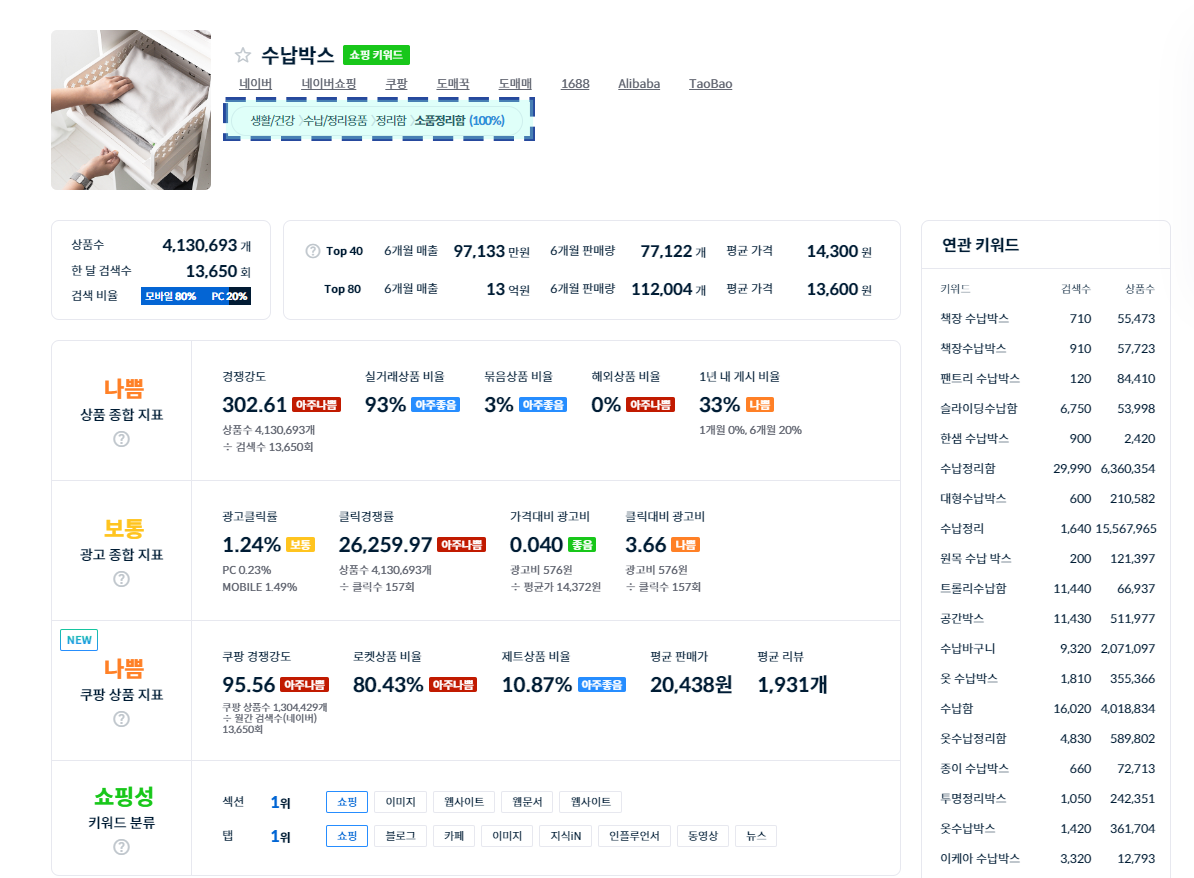Click related keyword 팬트리 수납박스
1194x878 pixels.
979,378
